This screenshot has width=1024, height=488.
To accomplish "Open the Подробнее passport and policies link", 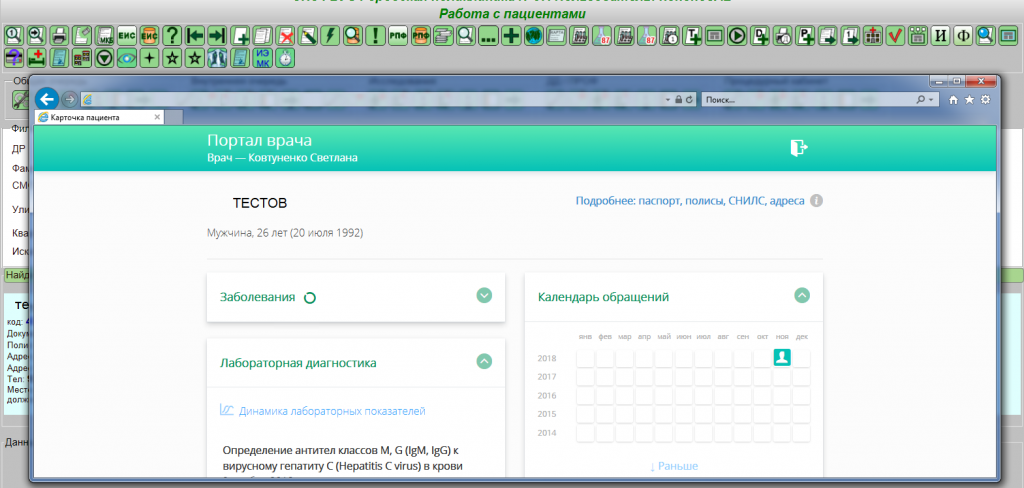I will pos(689,200).
